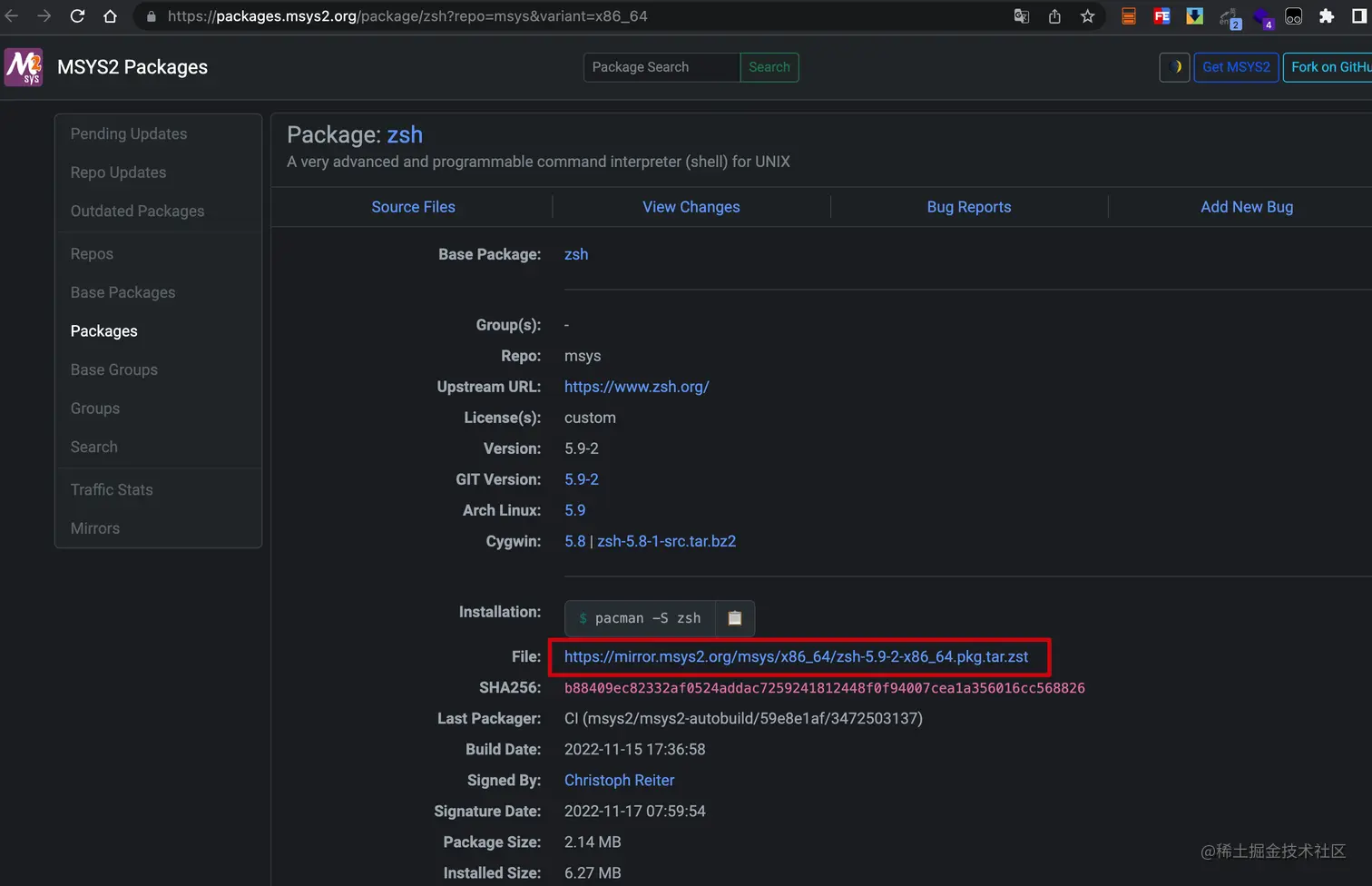Screen dimensions: 1372x886
Task: Open the Add New Bug tab
Action: (1247, 207)
